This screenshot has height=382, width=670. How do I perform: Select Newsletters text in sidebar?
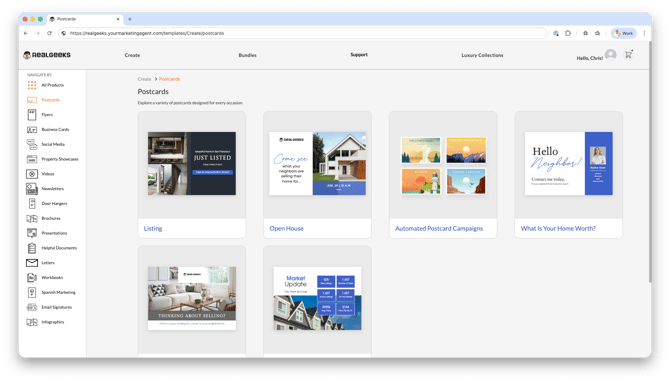pos(53,189)
